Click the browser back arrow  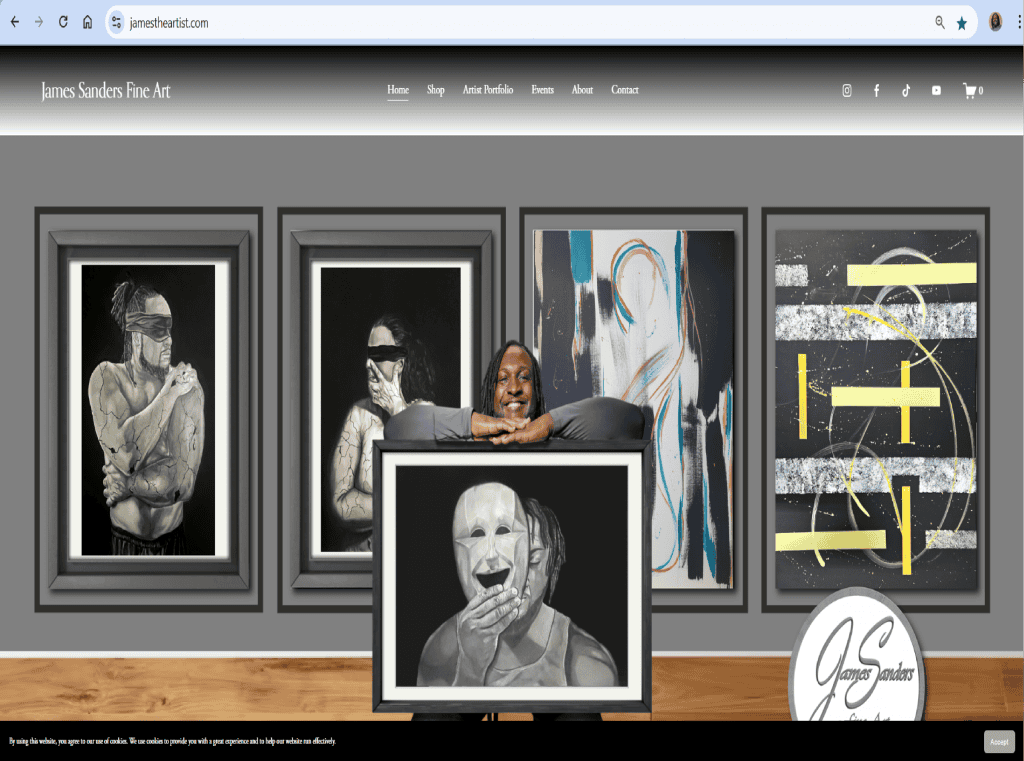14,22
